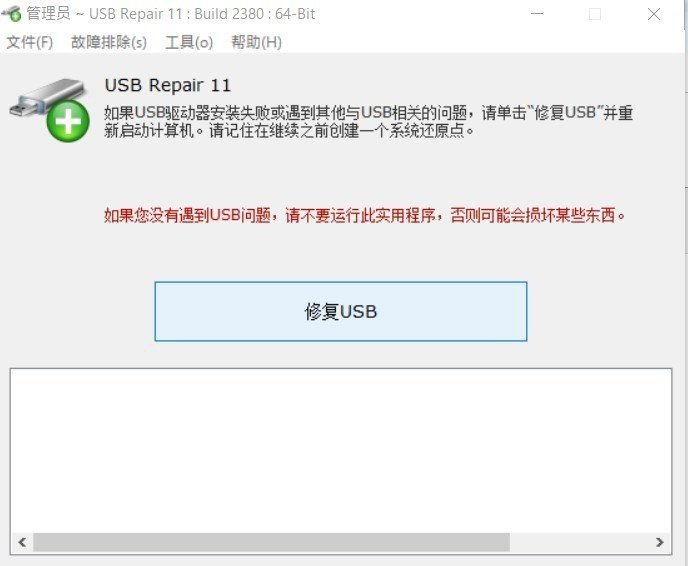Close the USB Repair 11 window
The image size is (688, 566).
tap(654, 14)
